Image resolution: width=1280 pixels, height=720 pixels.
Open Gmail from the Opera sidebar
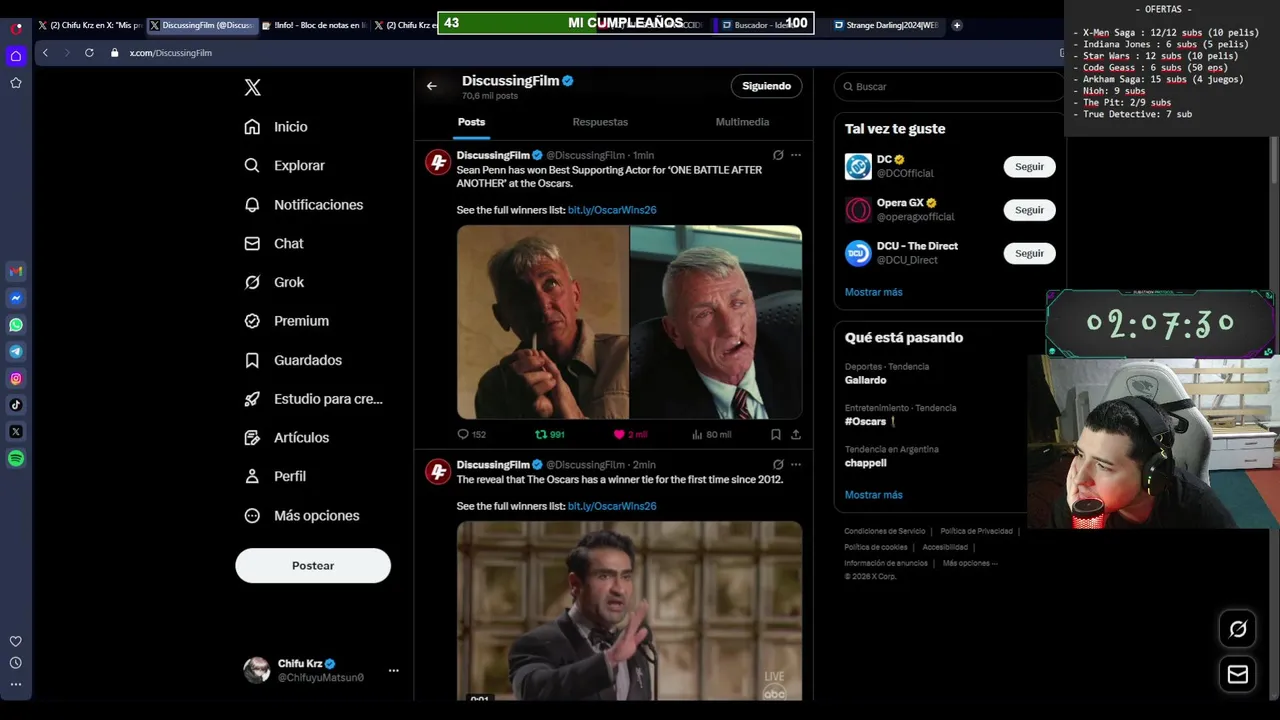pyautogui.click(x=16, y=271)
